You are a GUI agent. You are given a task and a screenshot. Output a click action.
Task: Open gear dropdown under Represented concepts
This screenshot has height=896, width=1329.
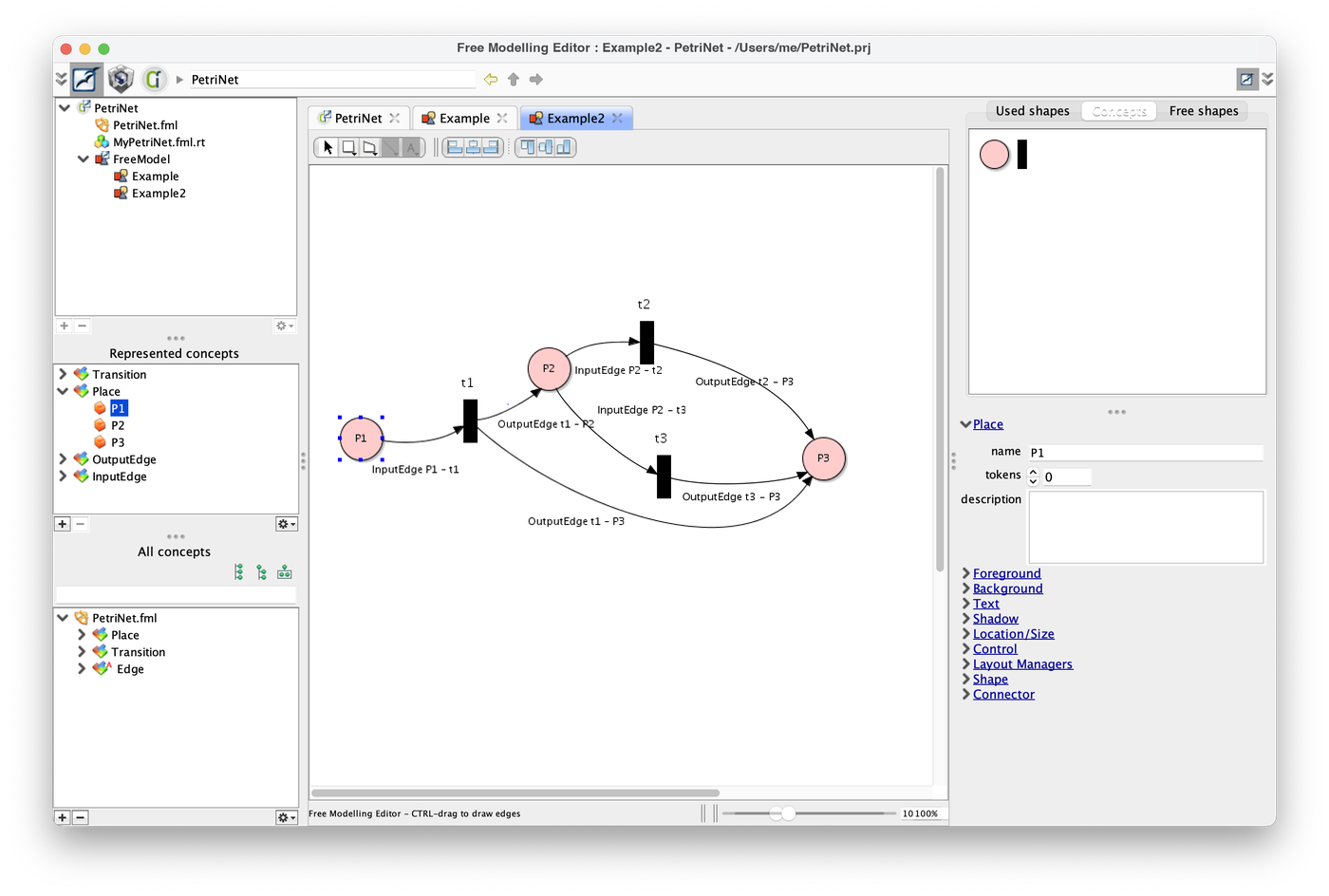pyautogui.click(x=286, y=524)
